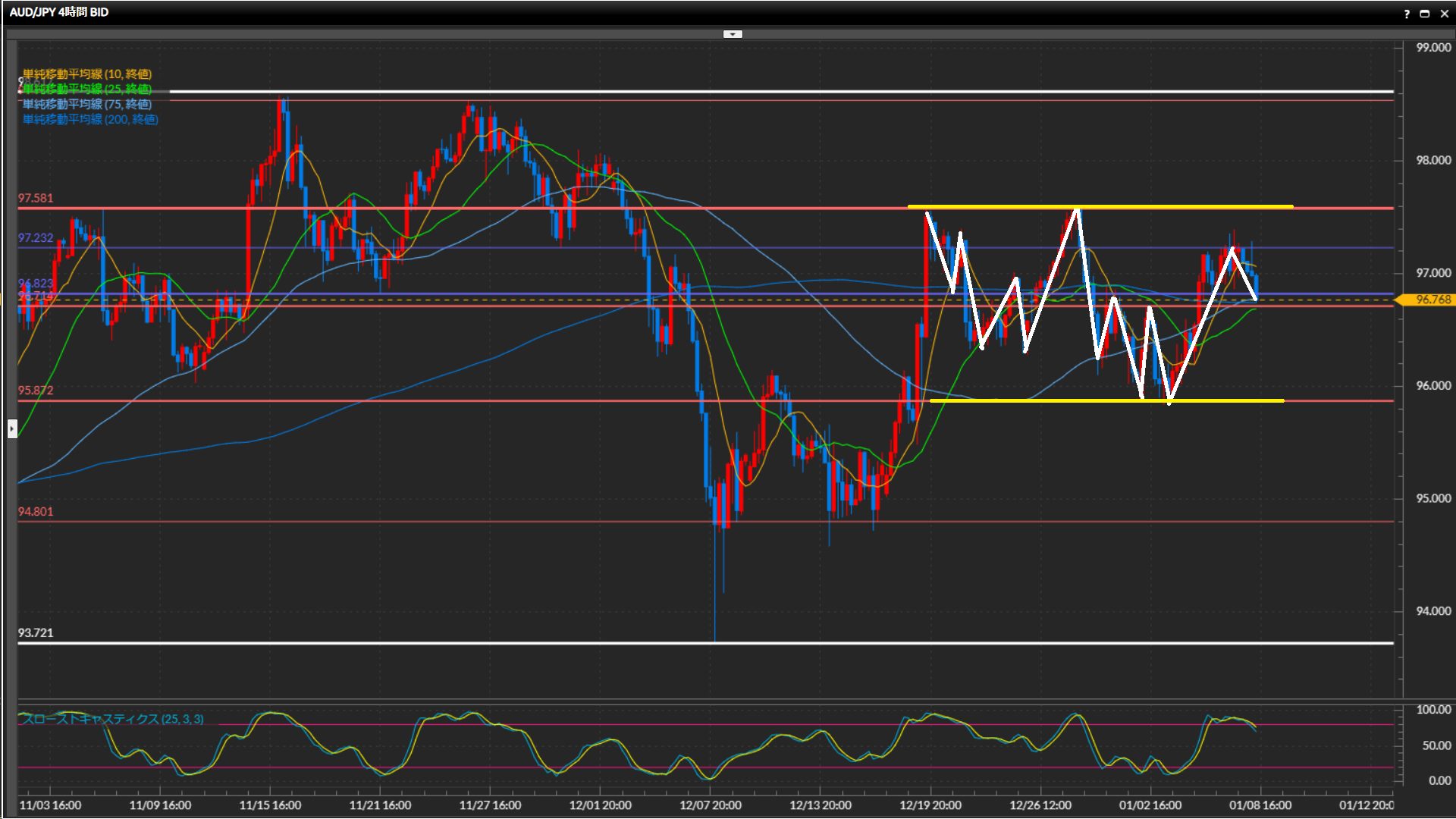Viewport: 1456px width, 819px height.
Task: Click the help question mark icon
Action: [1407, 14]
